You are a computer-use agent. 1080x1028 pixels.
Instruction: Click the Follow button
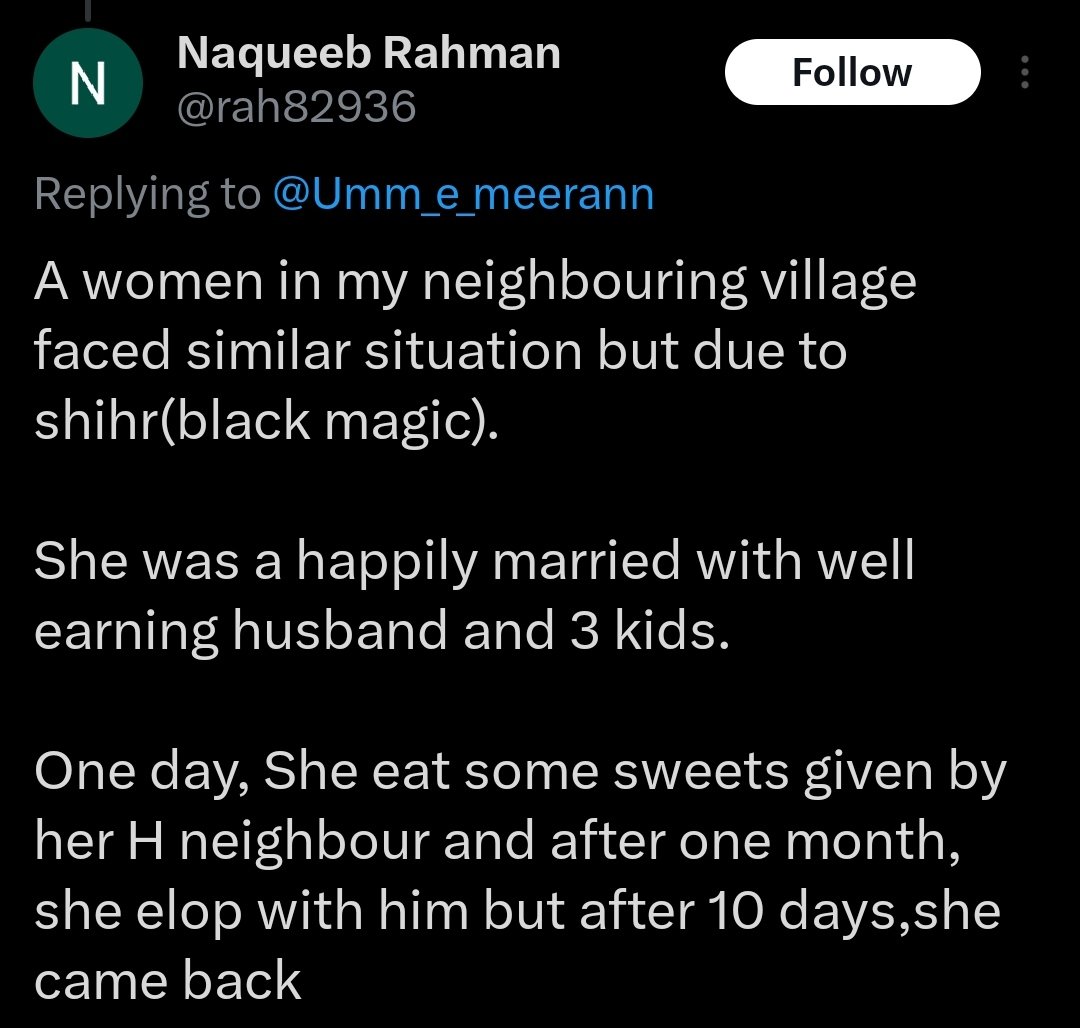852,73
